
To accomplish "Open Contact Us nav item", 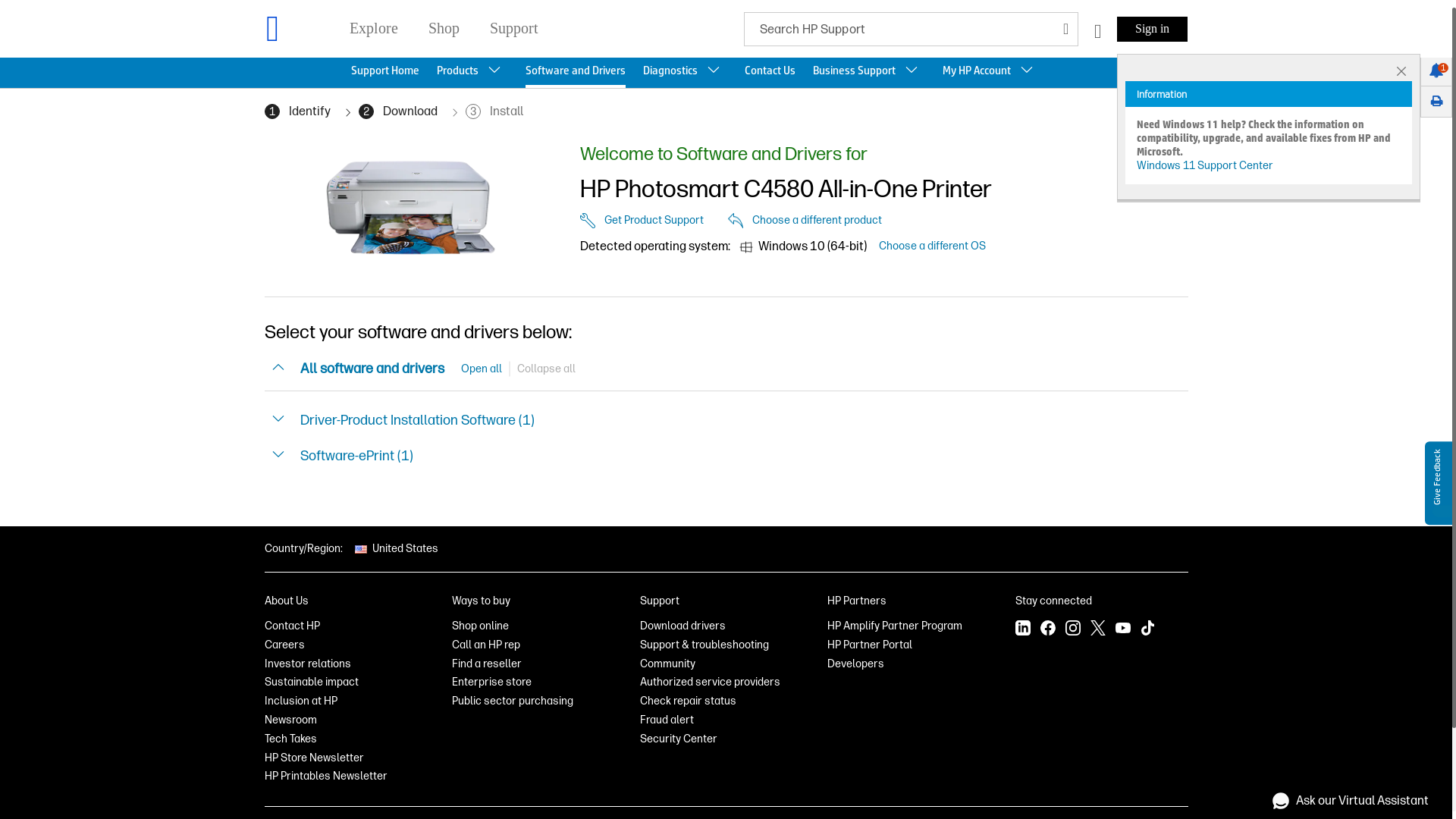I will point(770,71).
